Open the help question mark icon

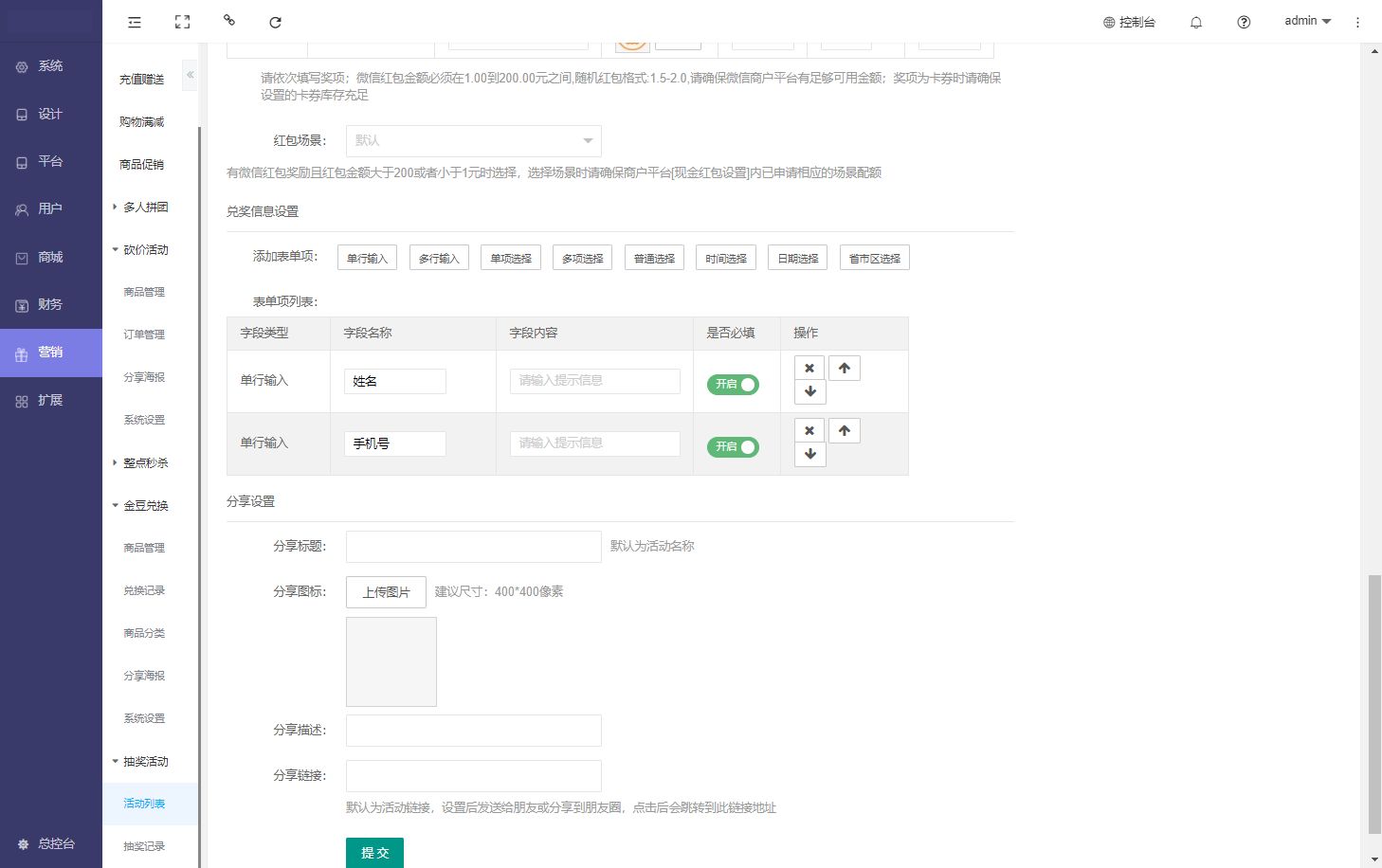coord(1244,22)
